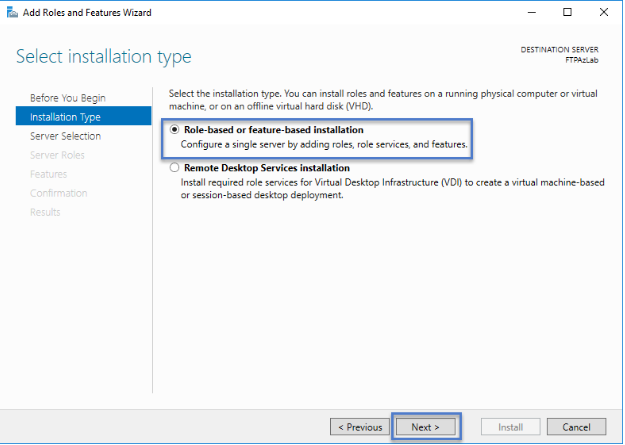Click the FTPAzLab destination server name
Screen dimensions: 625x445
point(582,60)
